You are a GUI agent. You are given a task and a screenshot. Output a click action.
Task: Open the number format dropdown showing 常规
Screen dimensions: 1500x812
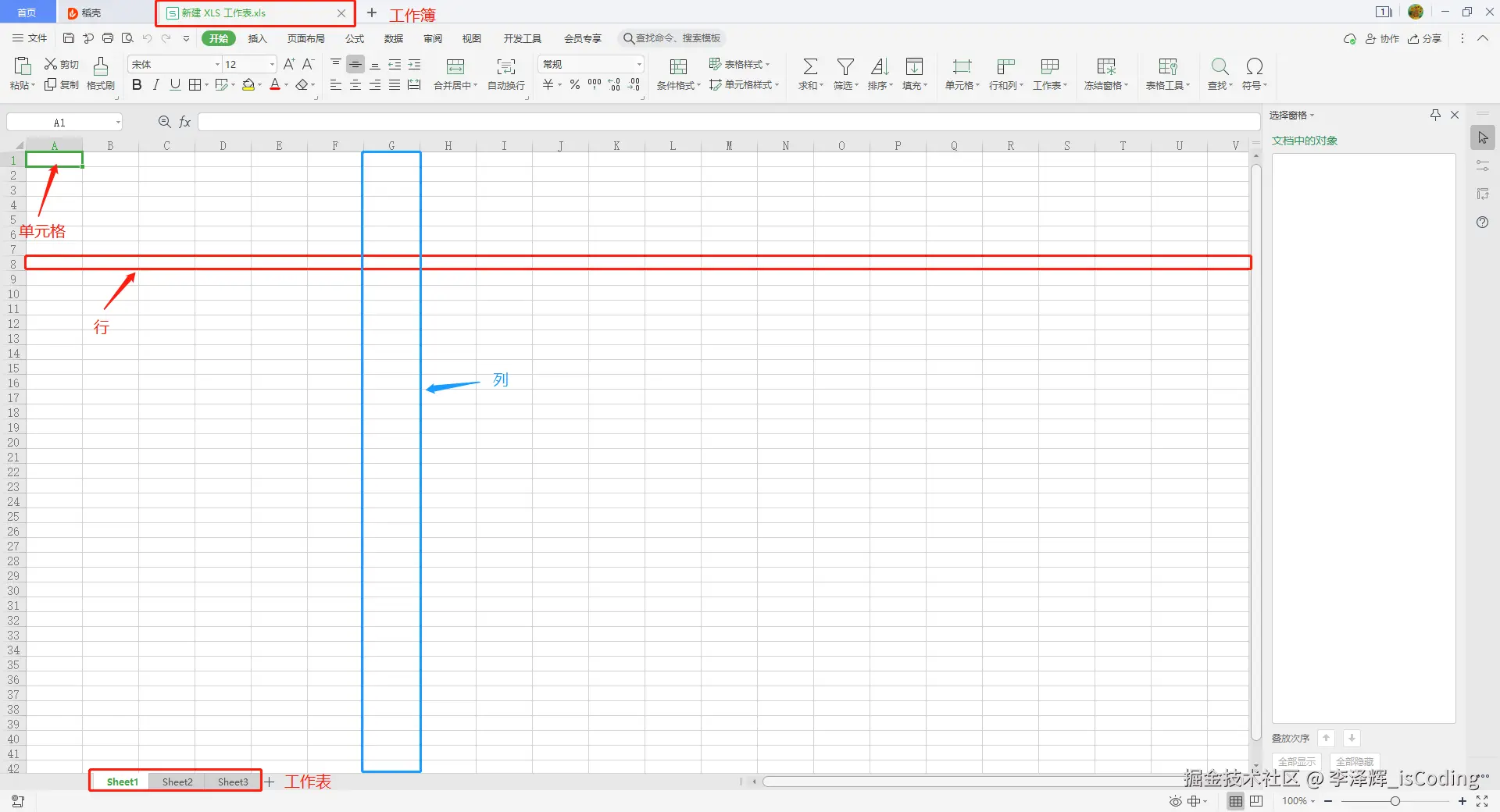(x=639, y=64)
